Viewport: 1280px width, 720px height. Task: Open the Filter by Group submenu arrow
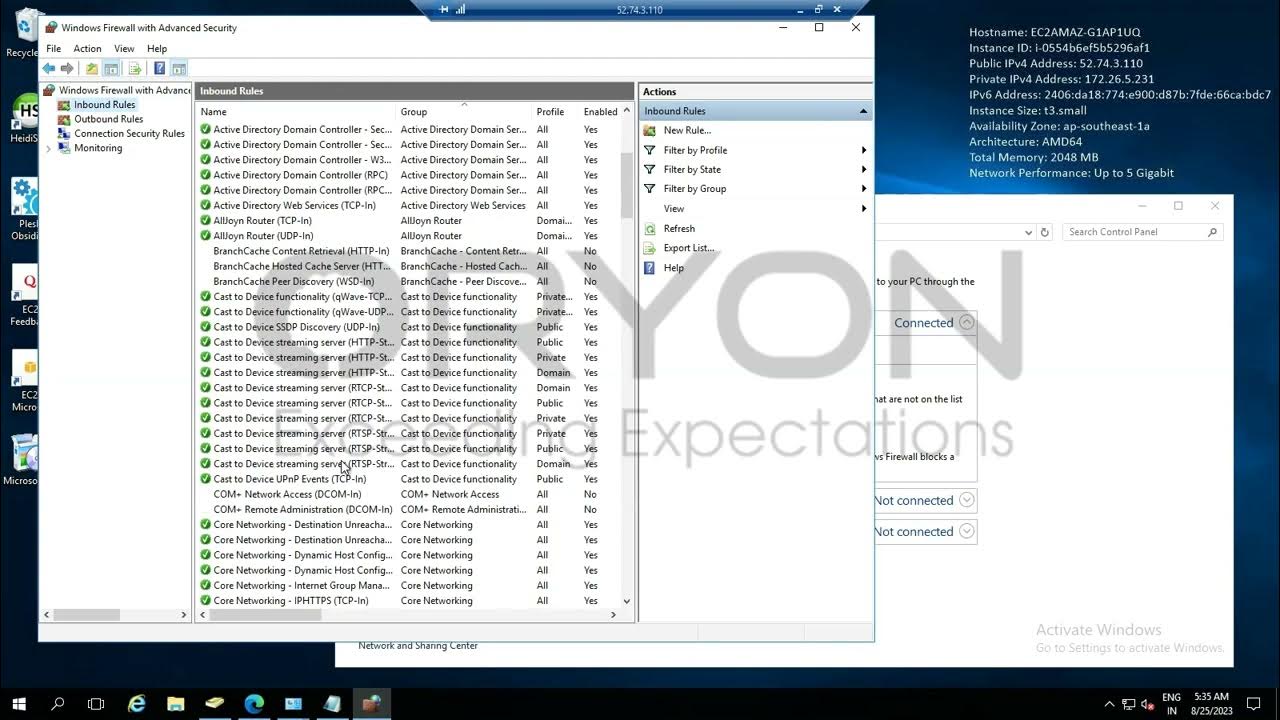(x=864, y=189)
